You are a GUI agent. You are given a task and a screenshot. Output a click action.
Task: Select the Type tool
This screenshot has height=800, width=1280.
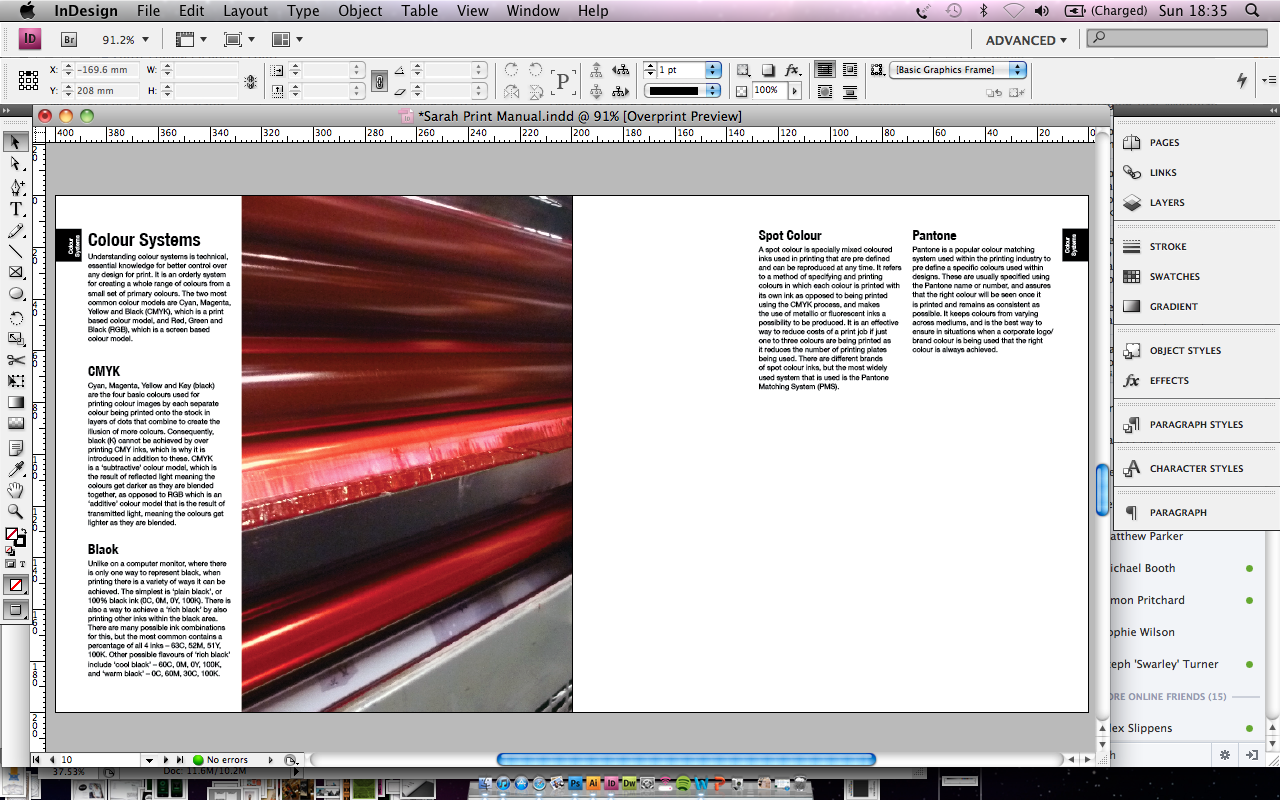pyautogui.click(x=16, y=209)
